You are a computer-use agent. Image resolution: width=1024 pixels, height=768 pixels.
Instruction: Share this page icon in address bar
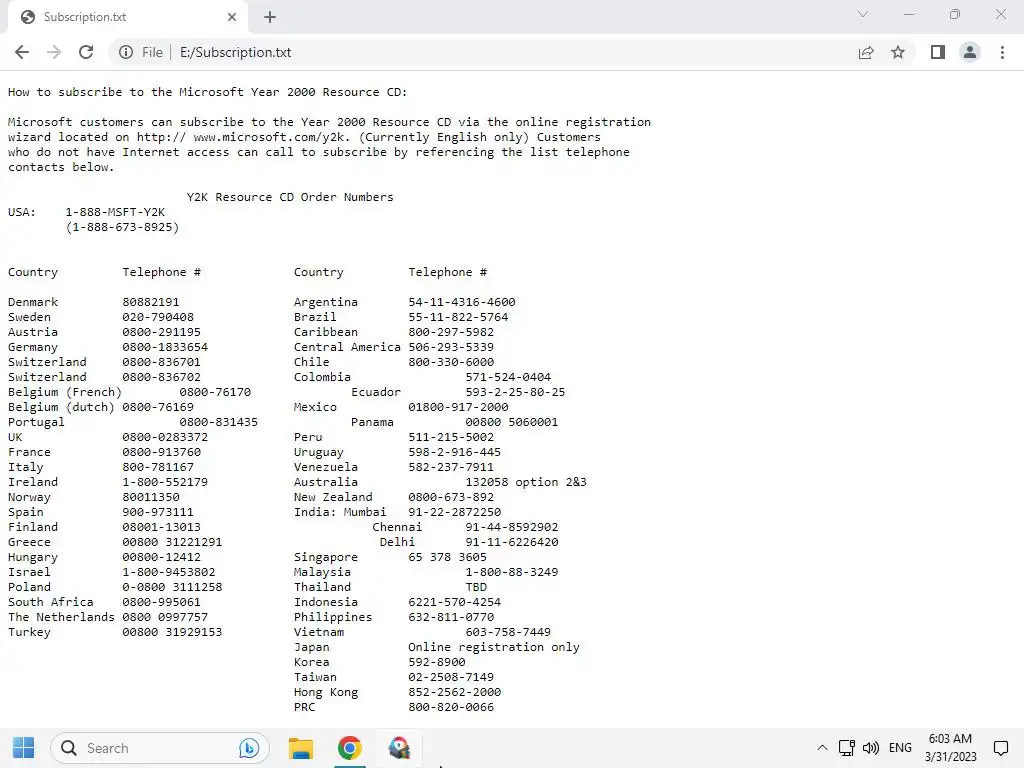866,52
